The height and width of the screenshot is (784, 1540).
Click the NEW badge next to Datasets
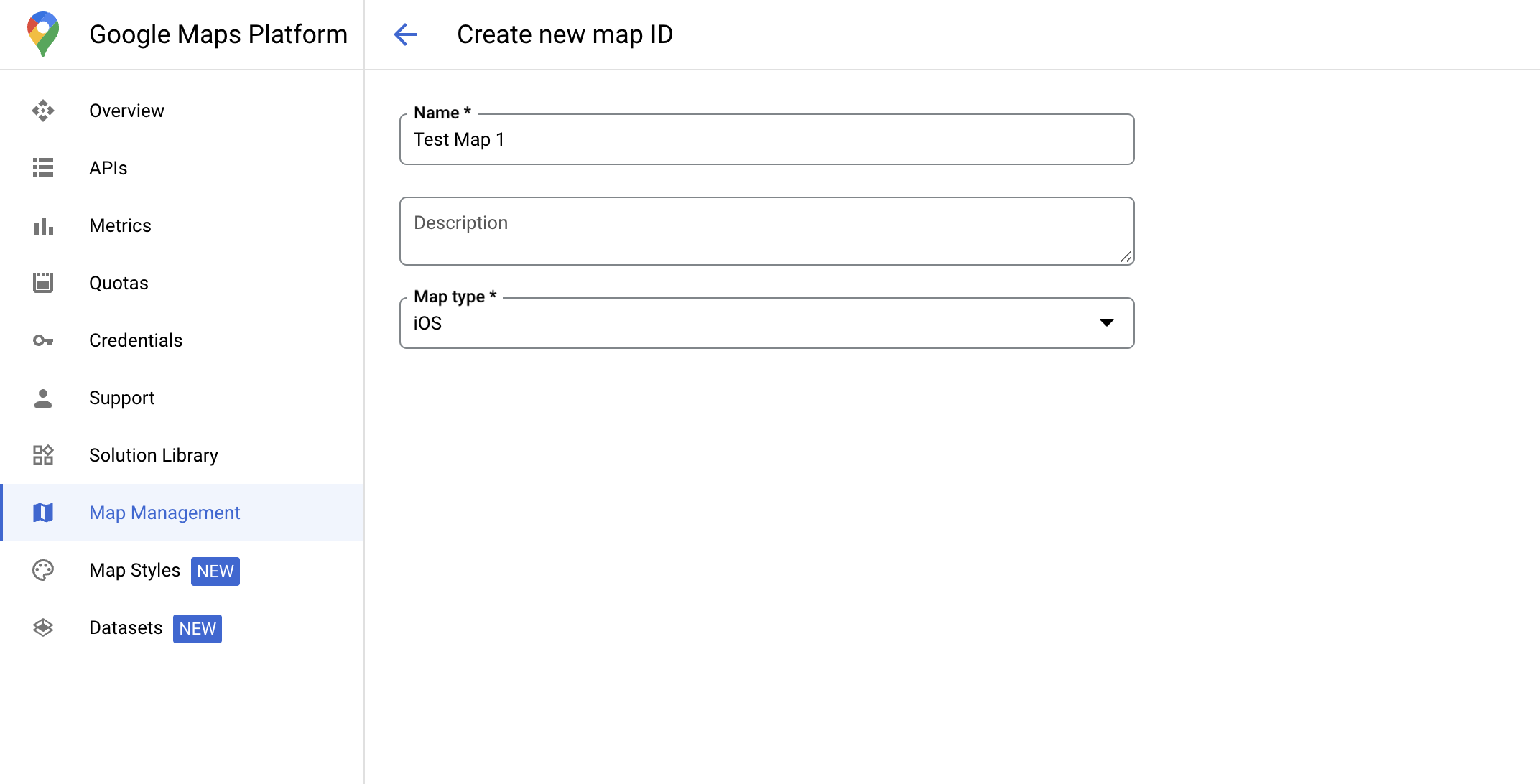(x=198, y=628)
